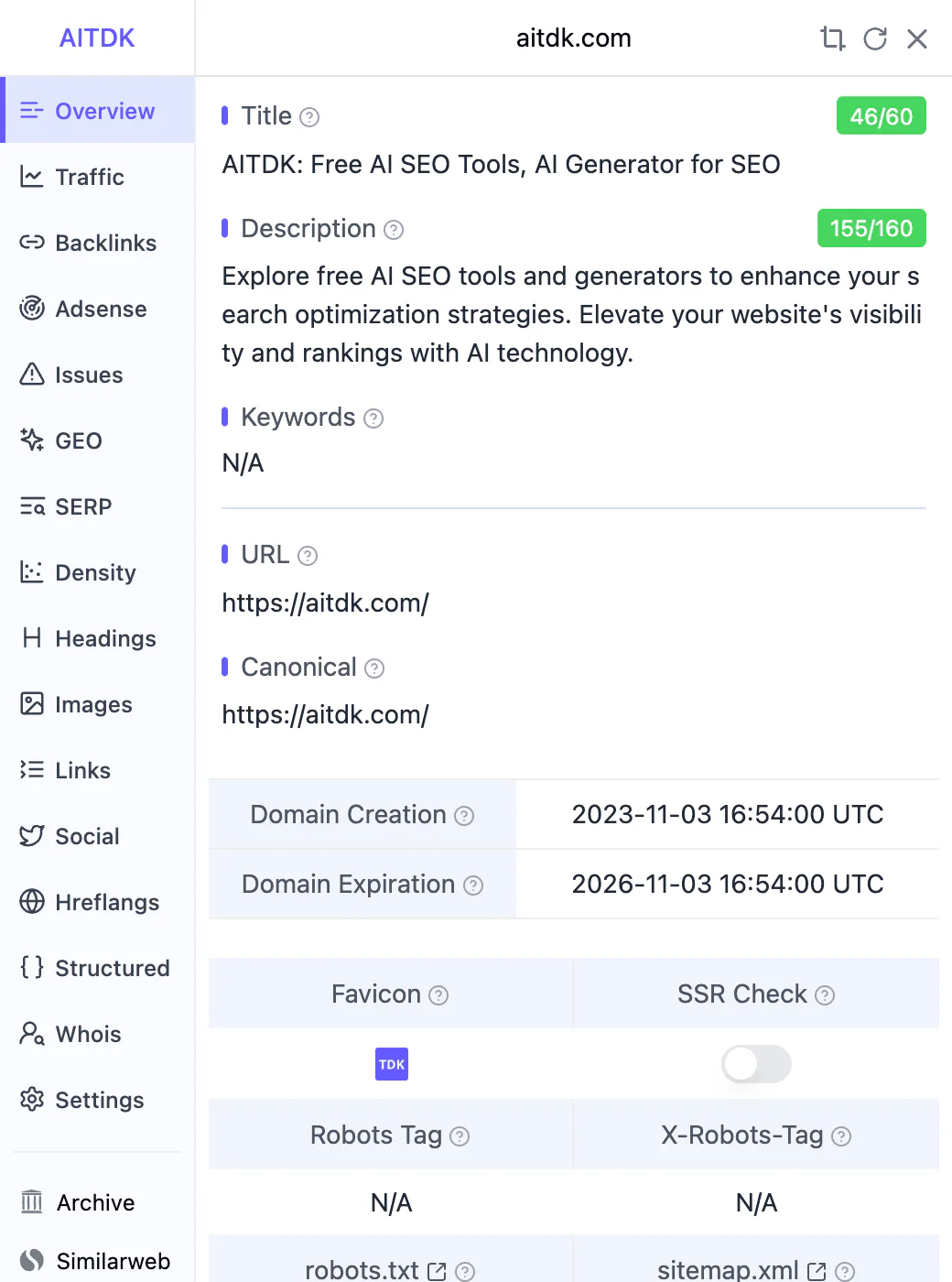Open sitemap.xml external link
This screenshot has width=952, height=1282.
pyautogui.click(x=817, y=1271)
